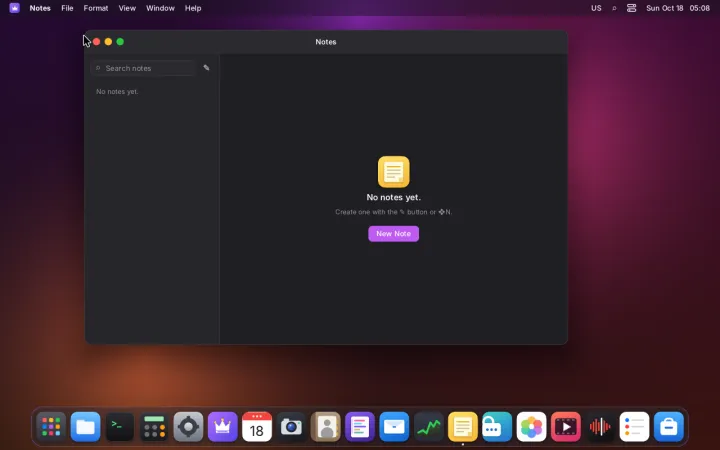Viewport: 720px width, 450px height.
Task: Click the New Note button
Action: point(394,234)
